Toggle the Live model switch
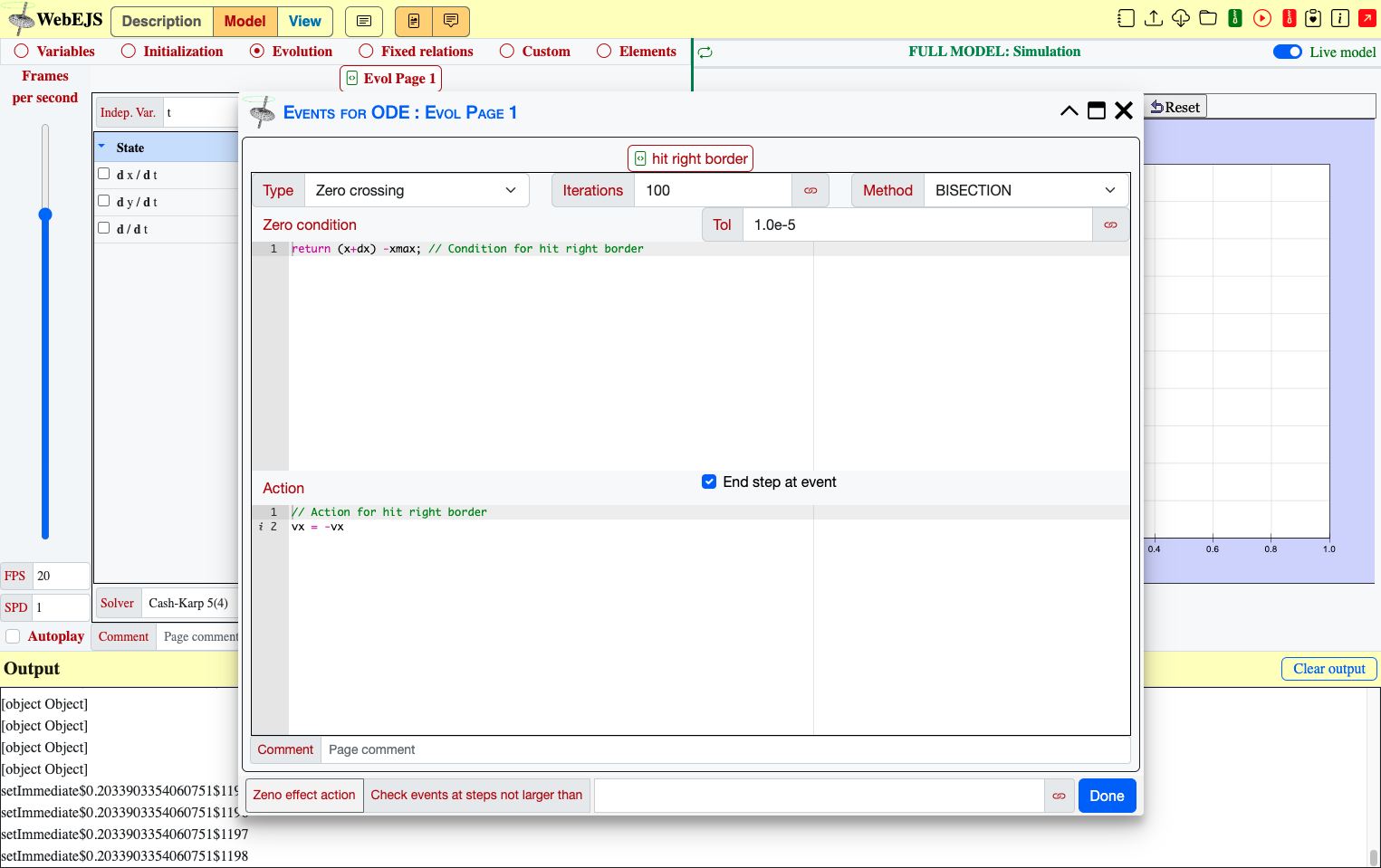The height and width of the screenshot is (868, 1381). [x=1287, y=52]
